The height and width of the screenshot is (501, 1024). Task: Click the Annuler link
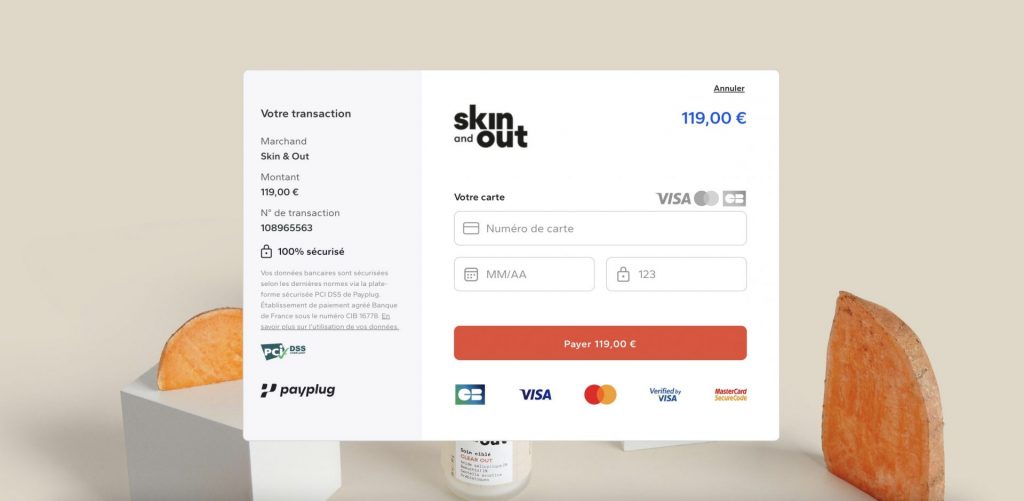(729, 88)
